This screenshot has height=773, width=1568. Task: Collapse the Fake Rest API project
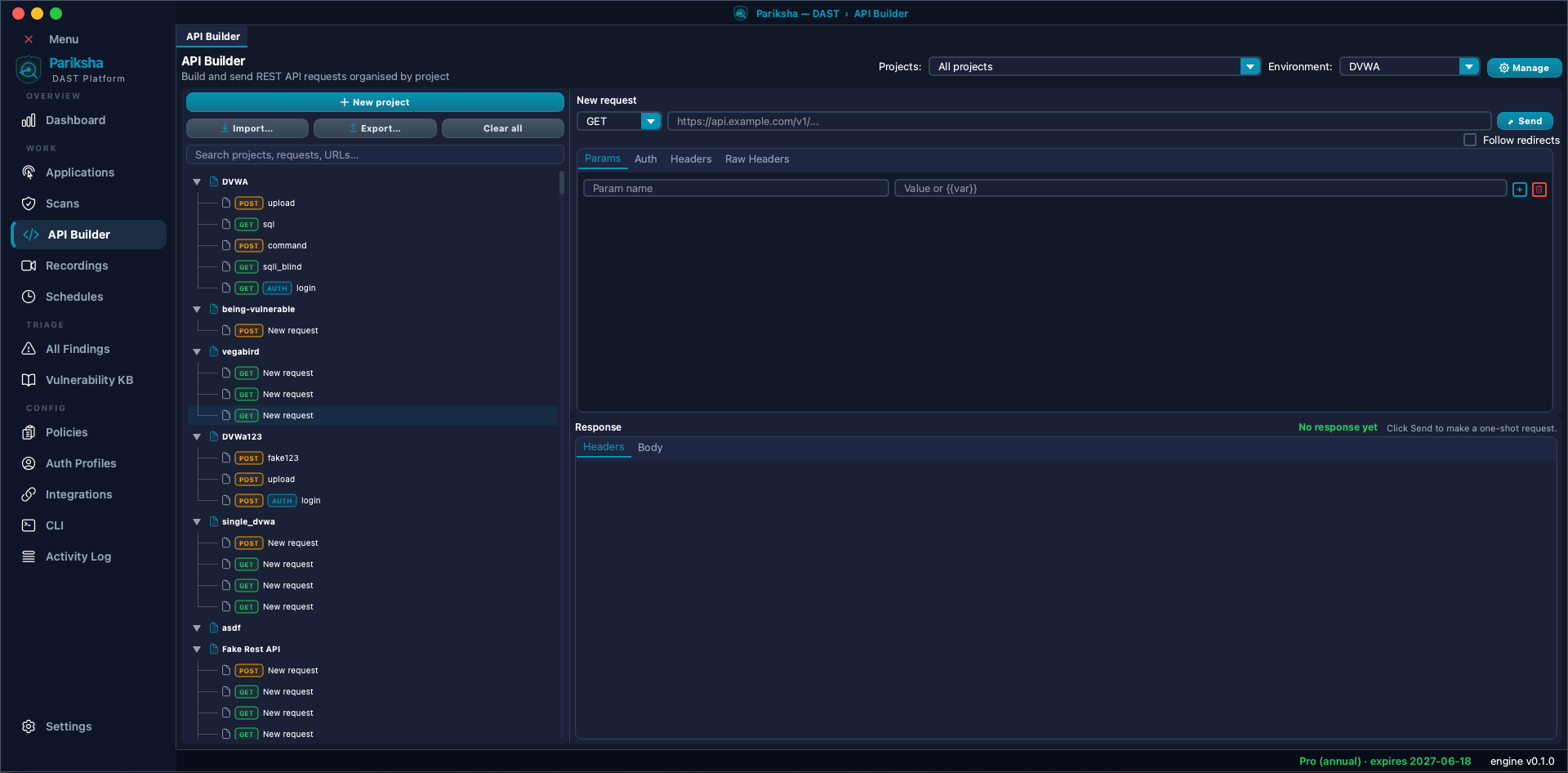(x=197, y=650)
